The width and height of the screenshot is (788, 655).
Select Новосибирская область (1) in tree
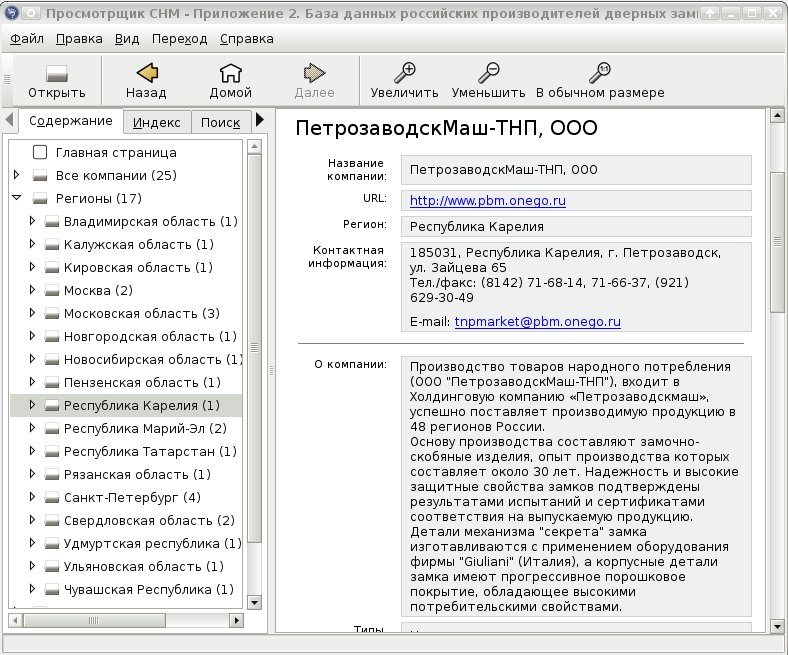pos(153,359)
